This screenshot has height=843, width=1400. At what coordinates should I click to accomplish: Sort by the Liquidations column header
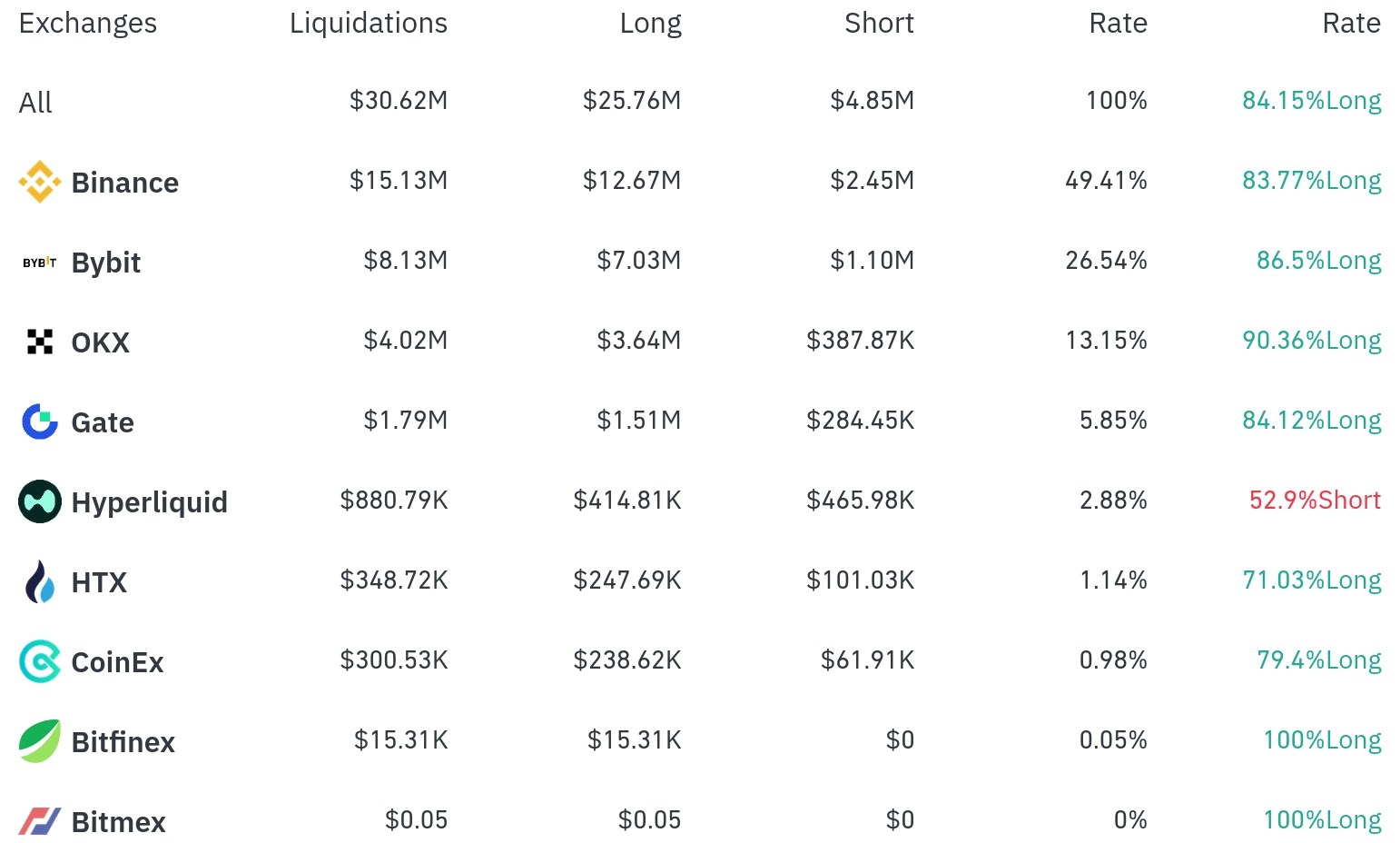pyautogui.click(x=368, y=23)
